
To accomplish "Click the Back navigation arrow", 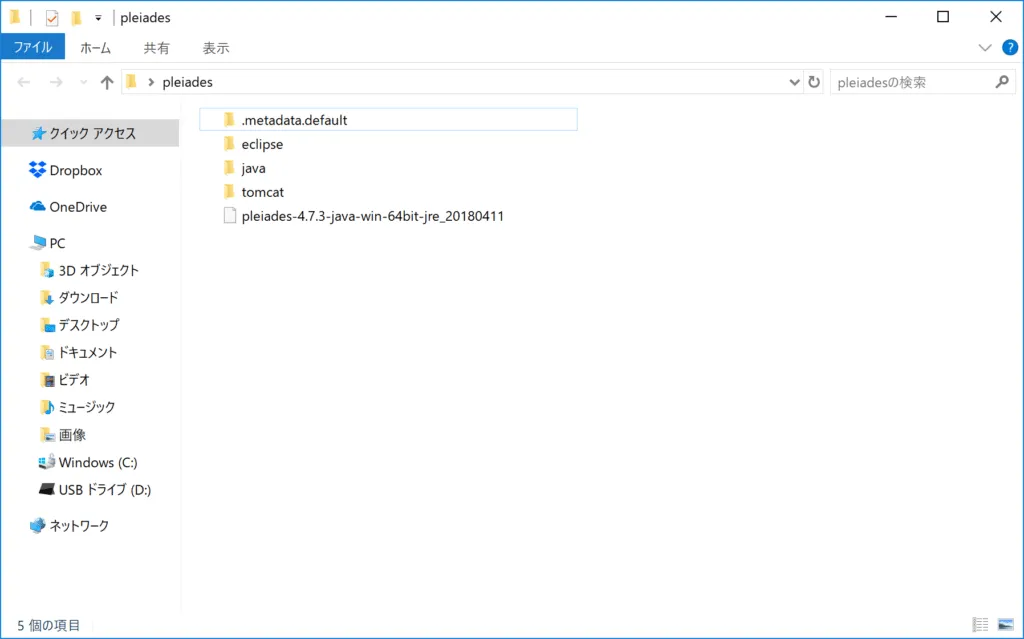I will [x=24, y=82].
